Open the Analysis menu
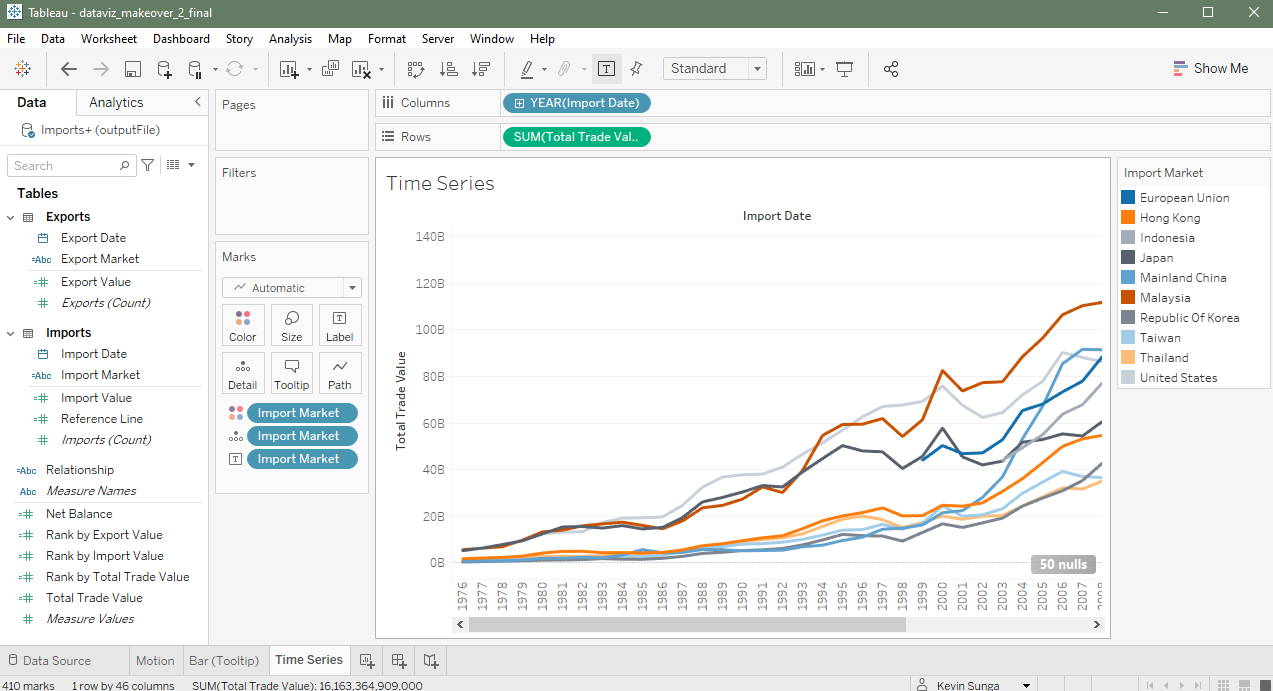Viewport: 1273px width, 691px height. coord(290,39)
